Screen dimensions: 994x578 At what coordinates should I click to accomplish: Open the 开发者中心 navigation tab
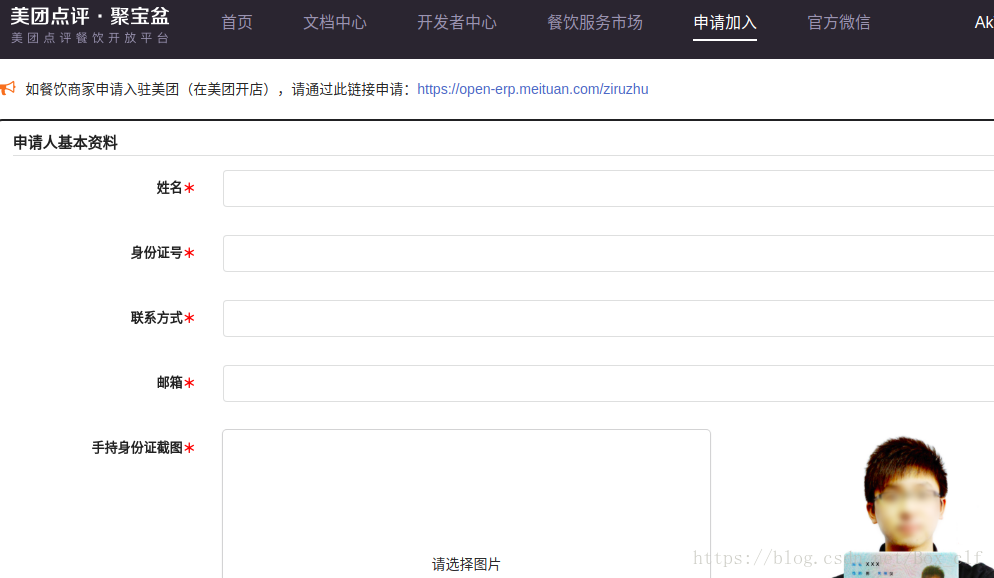(x=456, y=23)
